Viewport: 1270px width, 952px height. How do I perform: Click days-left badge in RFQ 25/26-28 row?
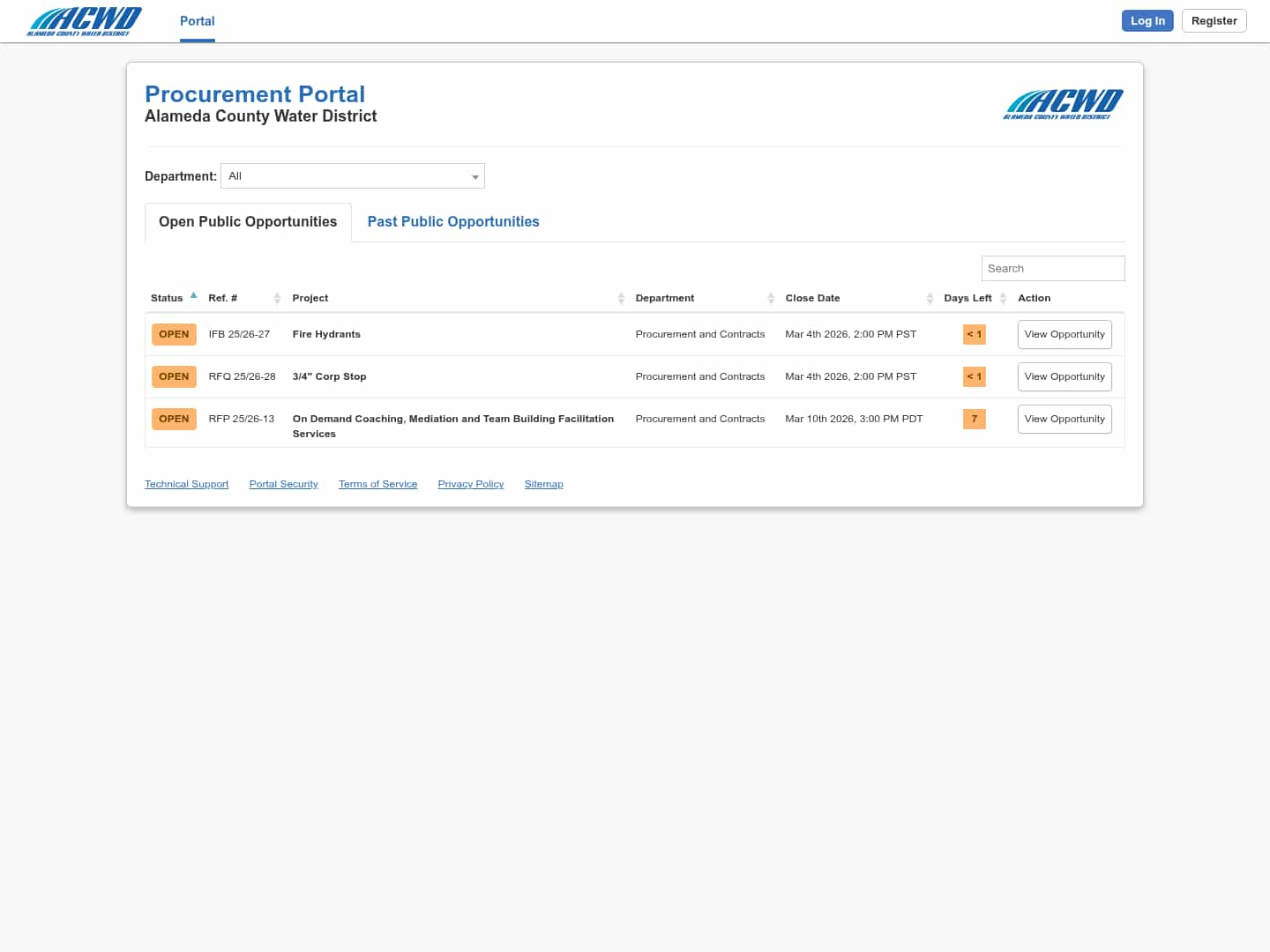[x=975, y=377]
